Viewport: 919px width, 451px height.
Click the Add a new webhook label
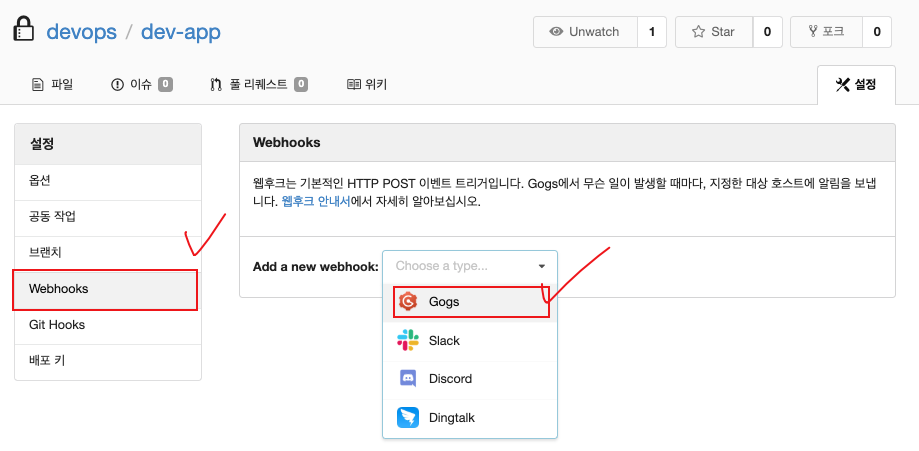(x=315, y=267)
